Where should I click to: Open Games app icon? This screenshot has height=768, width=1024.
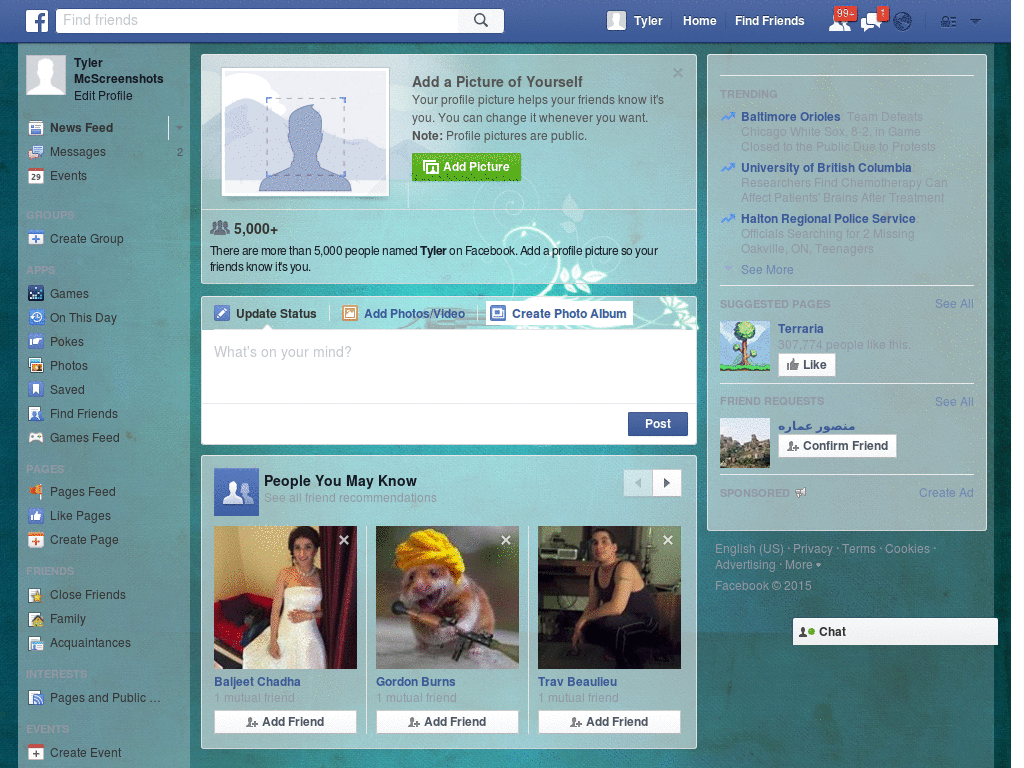point(36,294)
